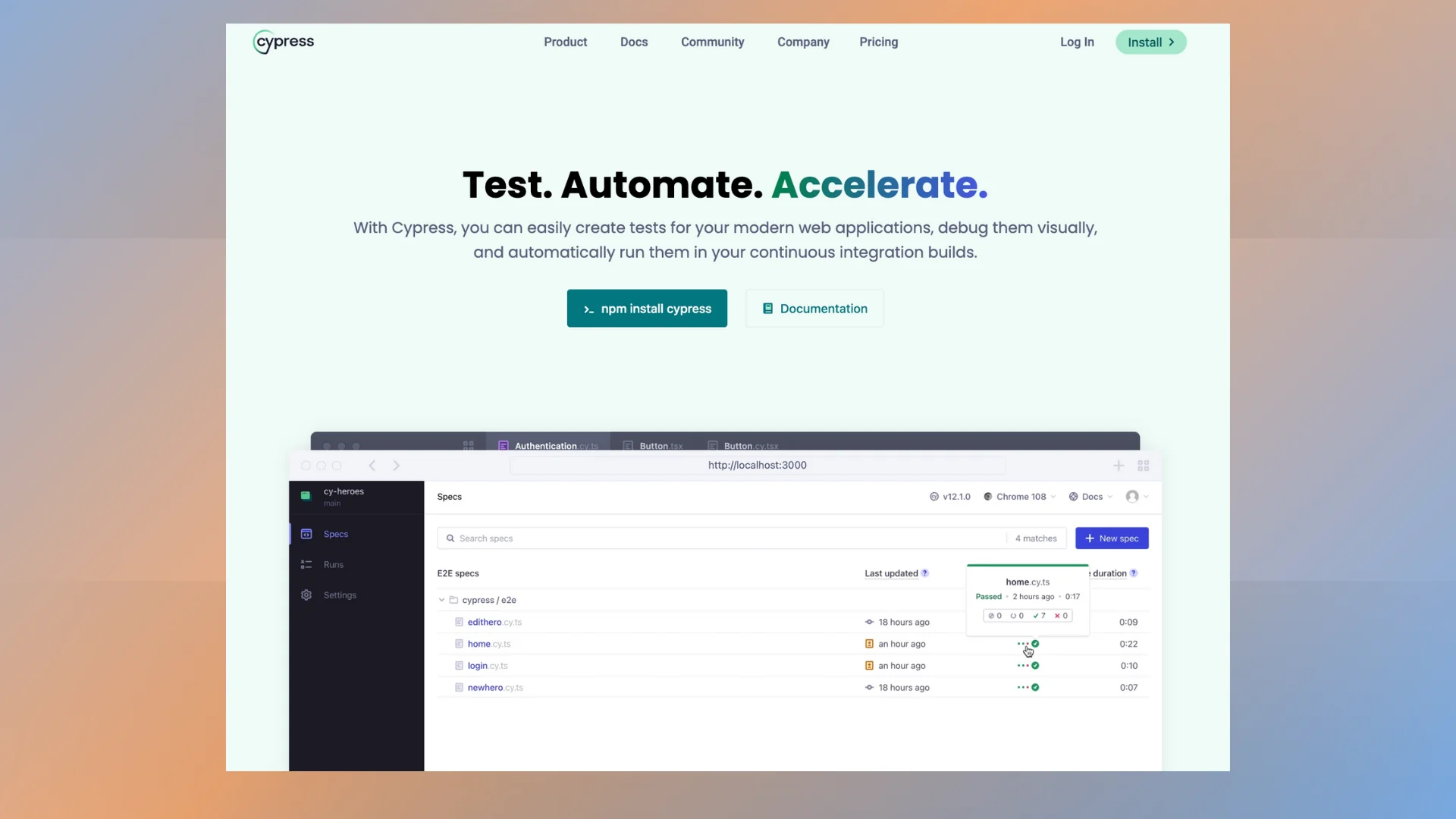Click green passed status on login.cy.ts
This screenshot has width=1456, height=819.
coord(1035,666)
